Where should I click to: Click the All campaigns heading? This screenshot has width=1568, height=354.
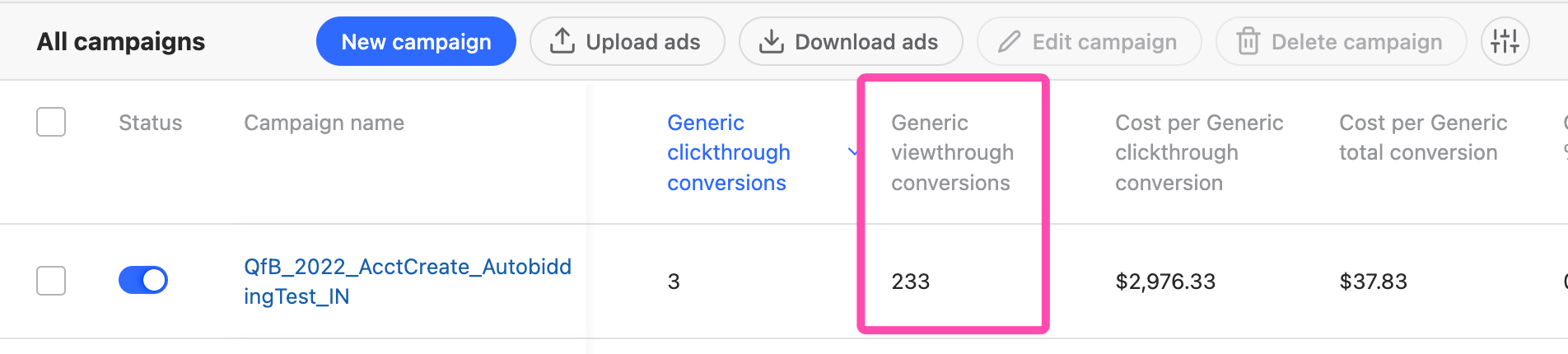pyautogui.click(x=121, y=41)
